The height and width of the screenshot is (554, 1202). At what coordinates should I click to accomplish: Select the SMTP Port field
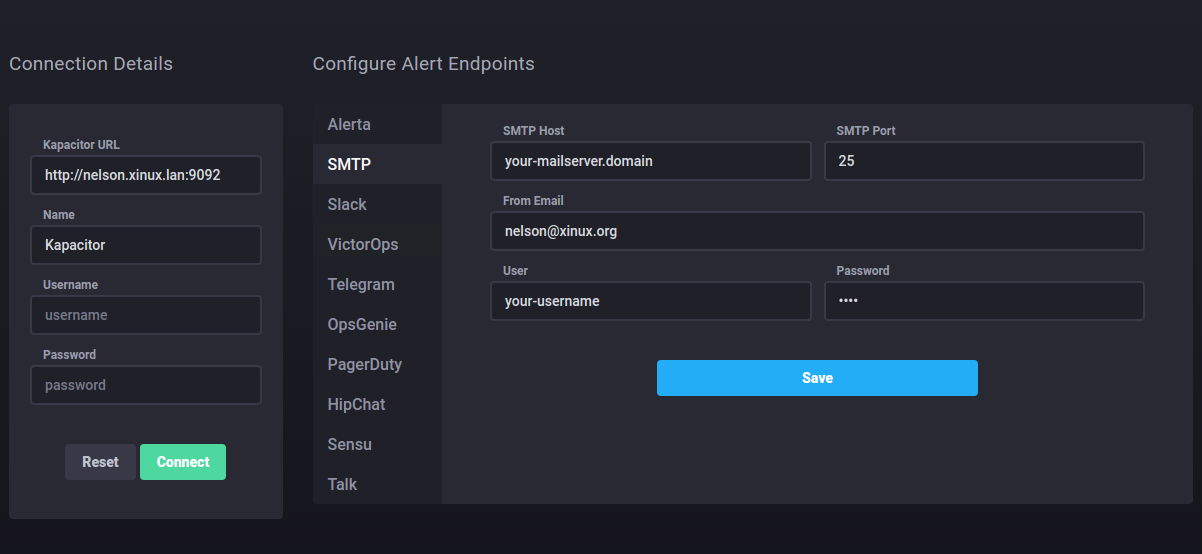(x=983, y=161)
